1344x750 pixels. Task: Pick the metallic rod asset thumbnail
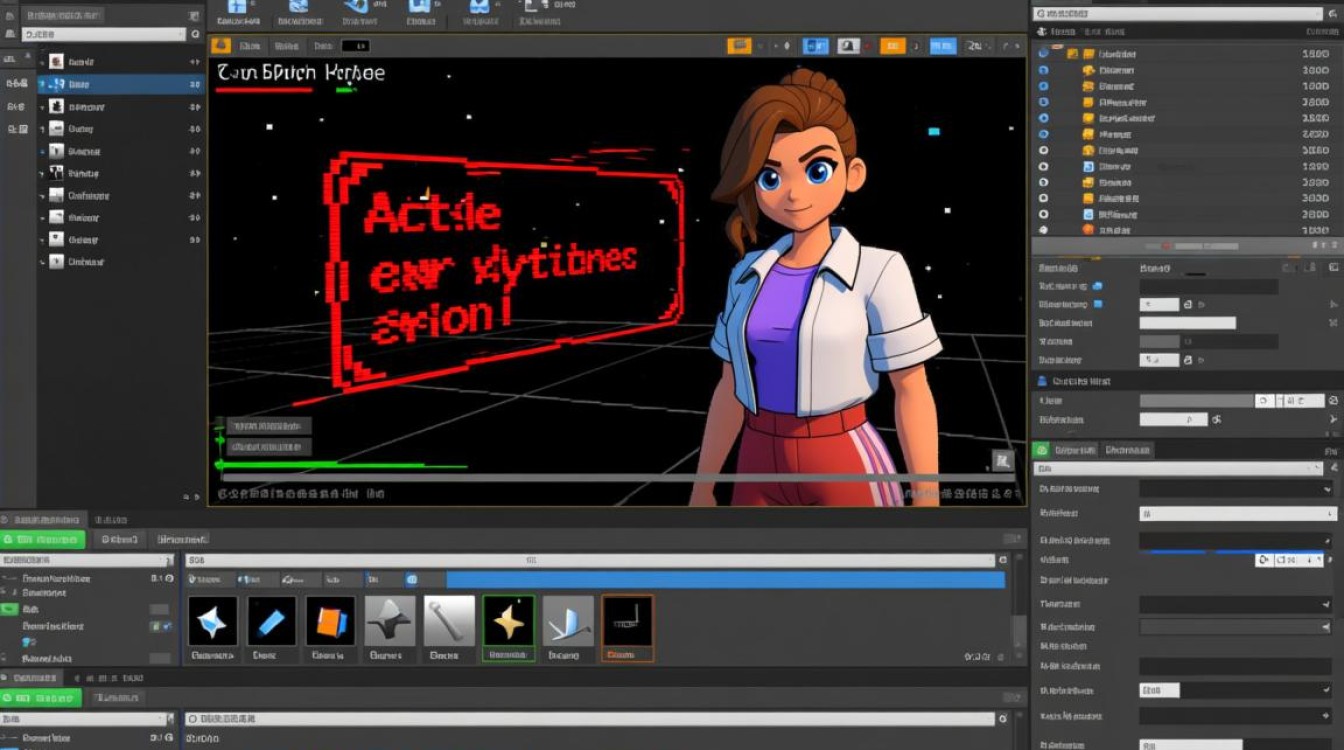448,621
